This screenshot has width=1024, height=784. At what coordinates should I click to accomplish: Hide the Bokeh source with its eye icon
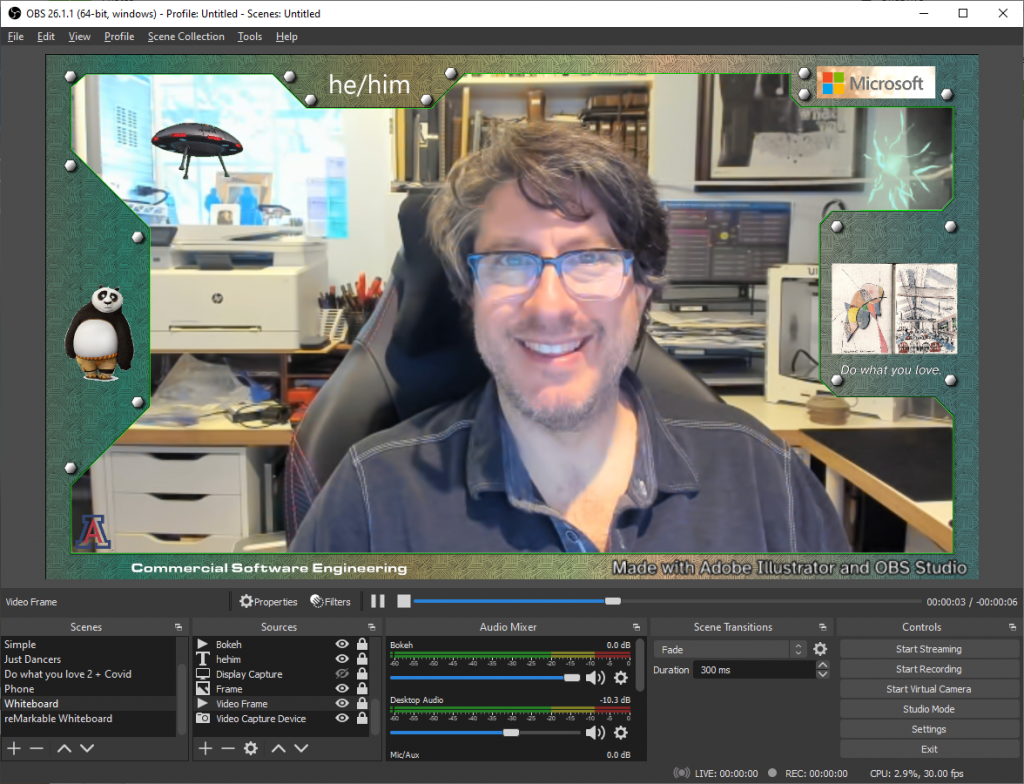tap(342, 644)
